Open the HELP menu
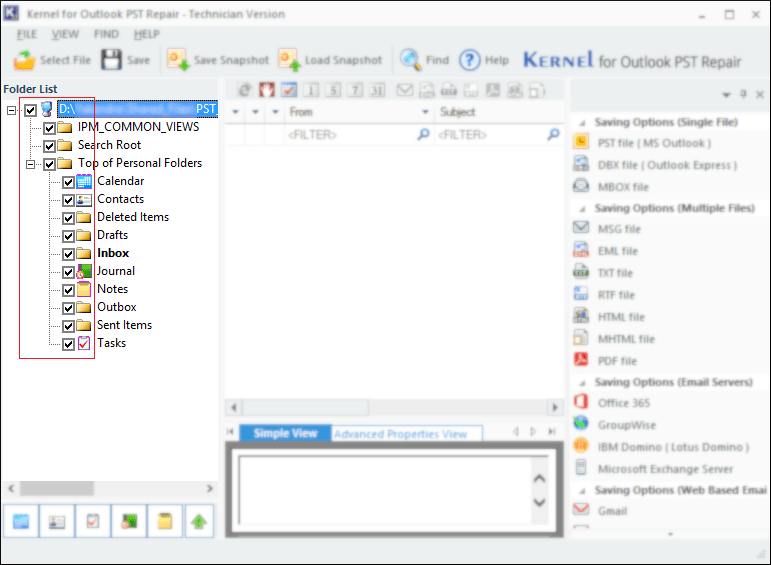Screen dimensions: 771x565 147,34
